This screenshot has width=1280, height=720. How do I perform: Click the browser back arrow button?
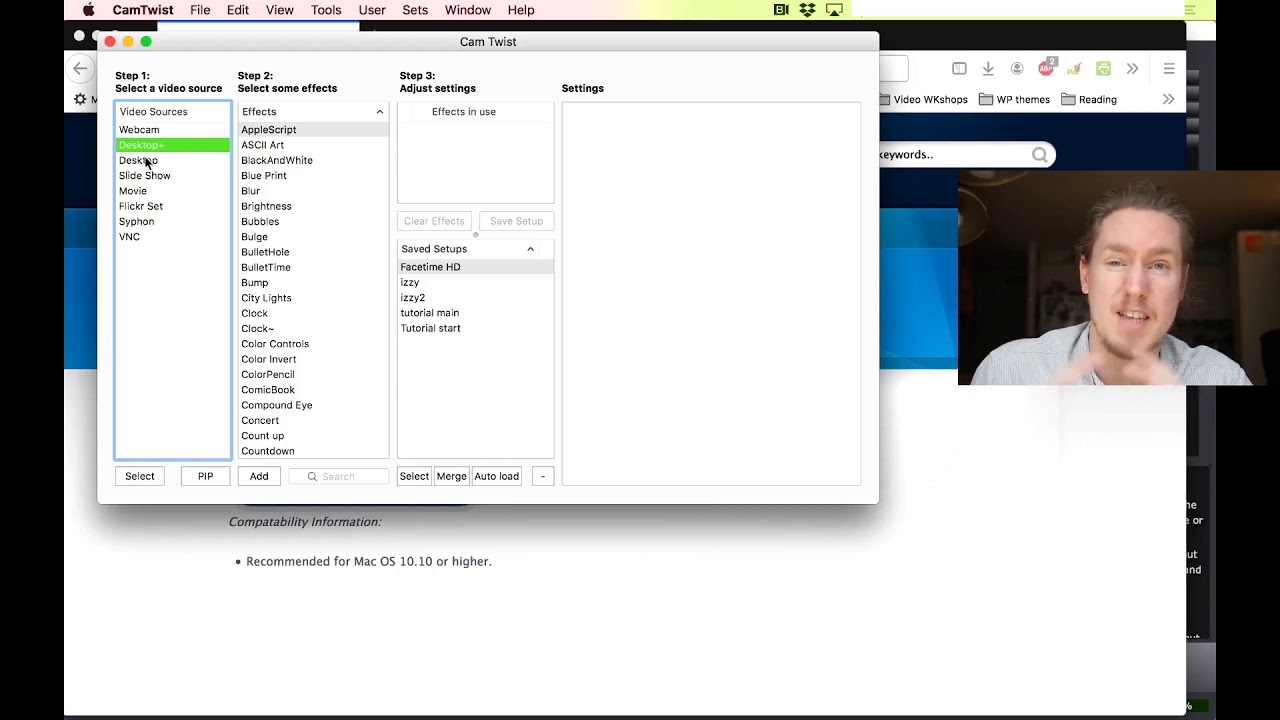pyautogui.click(x=80, y=69)
